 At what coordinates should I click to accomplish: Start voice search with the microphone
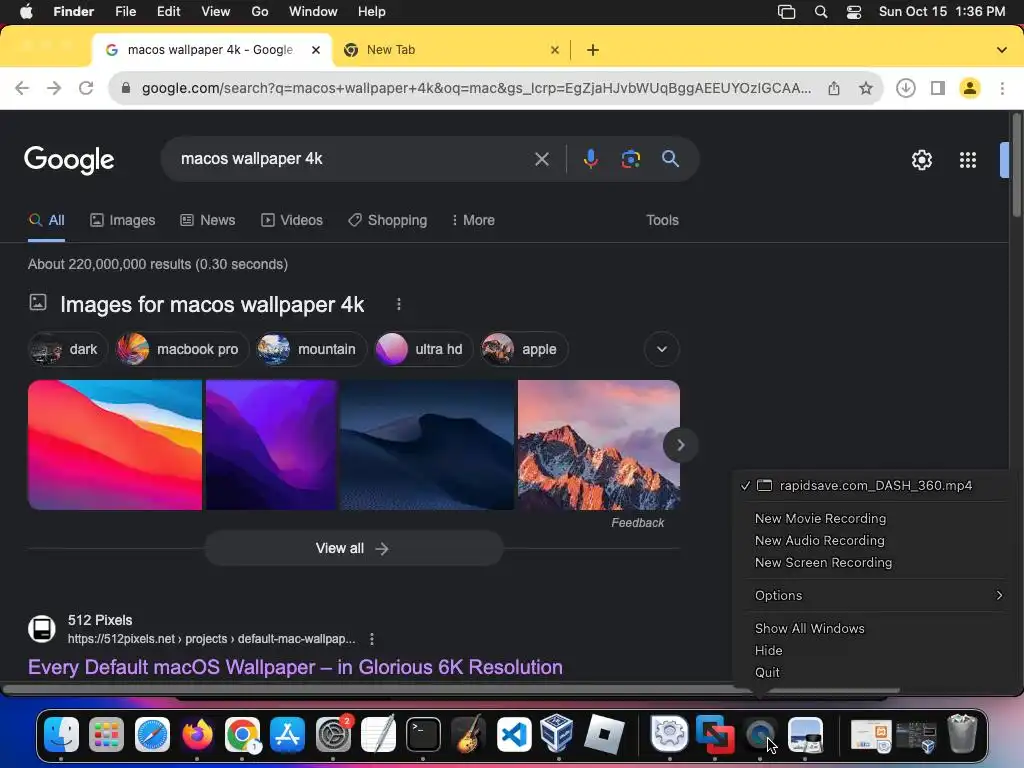(x=590, y=159)
